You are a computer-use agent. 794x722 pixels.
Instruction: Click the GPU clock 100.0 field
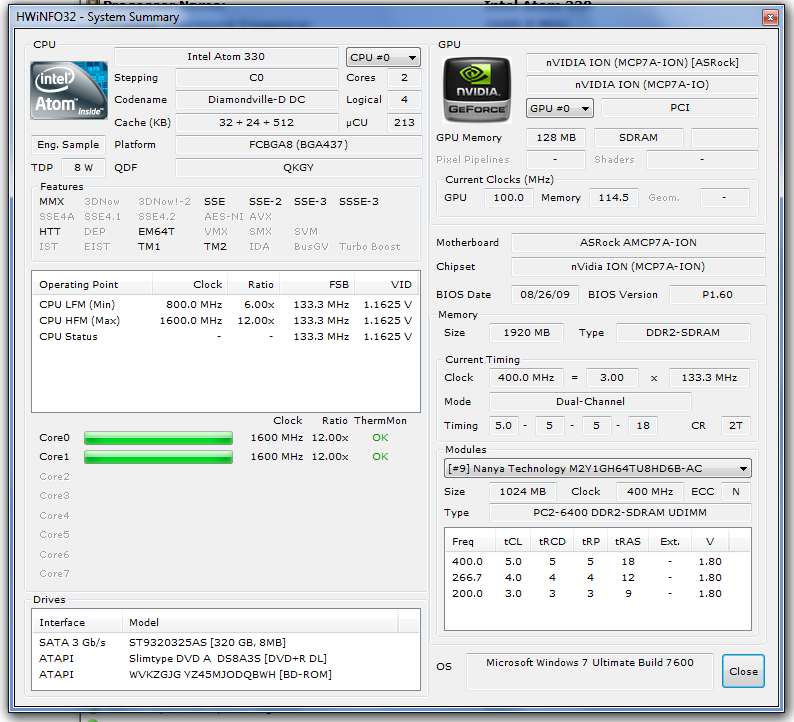[508, 198]
